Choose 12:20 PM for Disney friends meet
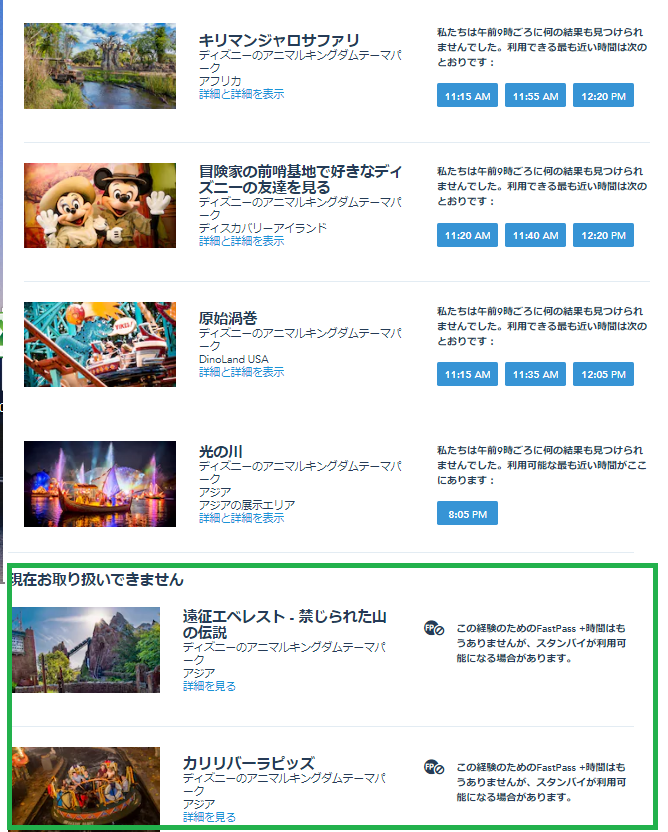This screenshot has width=668, height=832. pyautogui.click(x=603, y=235)
